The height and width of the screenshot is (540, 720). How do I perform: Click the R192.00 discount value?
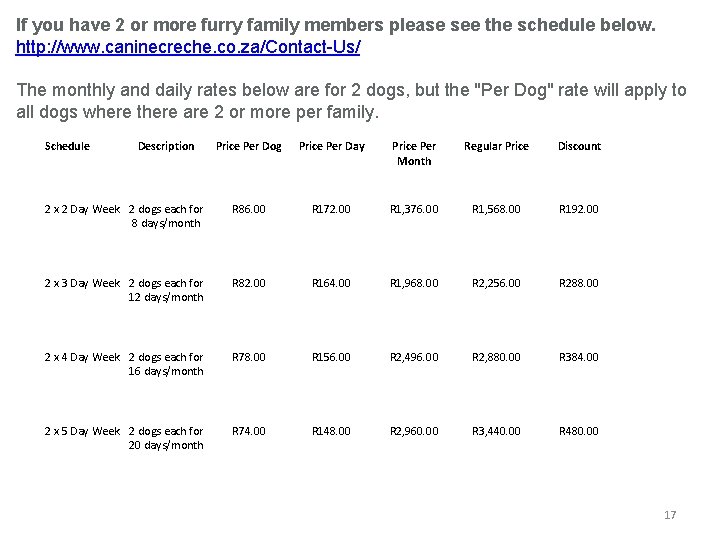579,209
